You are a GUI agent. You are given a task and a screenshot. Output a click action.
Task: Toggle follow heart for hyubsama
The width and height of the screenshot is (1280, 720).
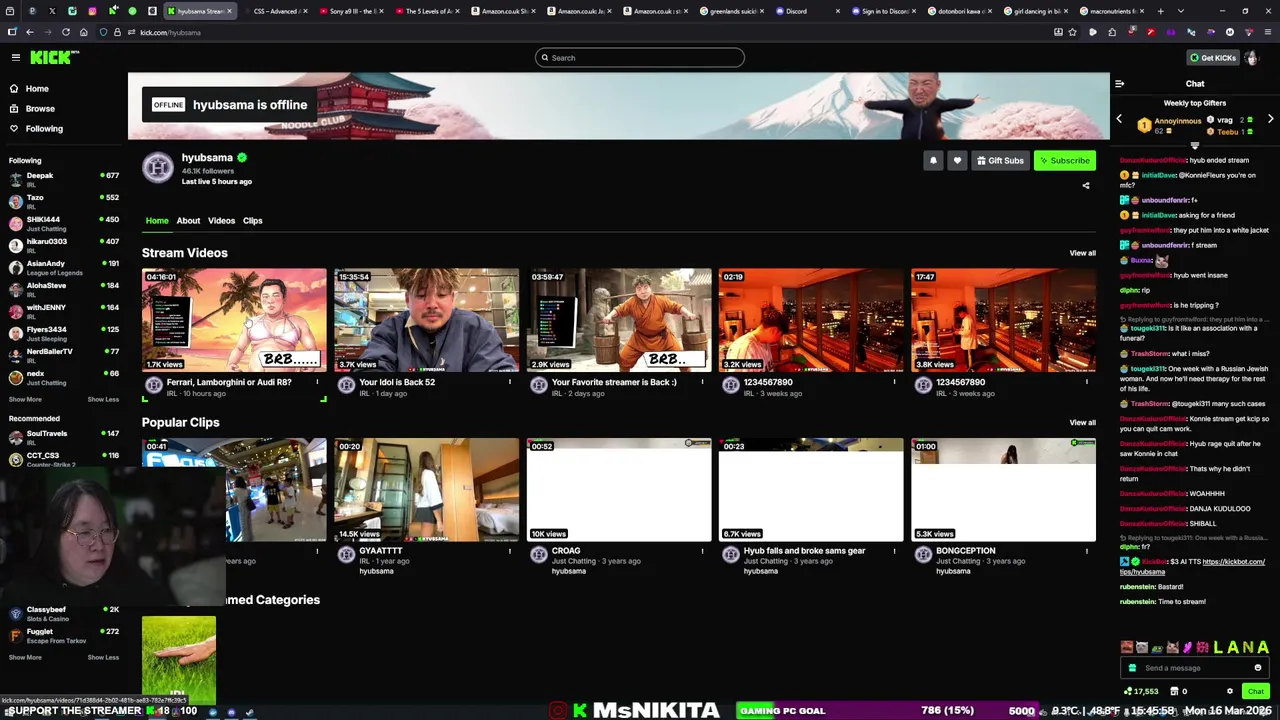coord(957,160)
